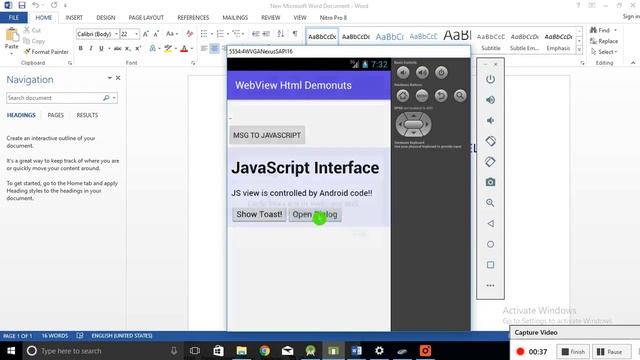Click the Save icon in Word title bar
Viewport: 640px width, 360px height.
point(22,5)
